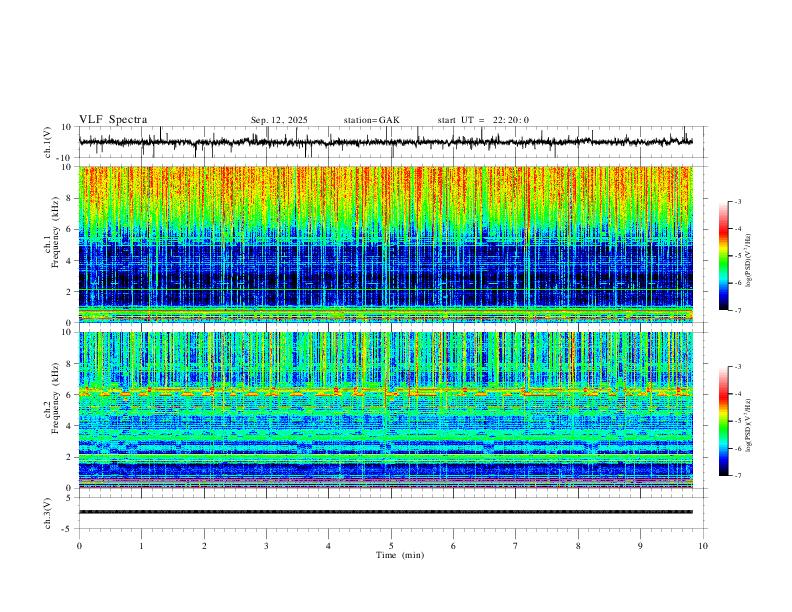Select the ch.2 "Frequency (kHz)" axis label
Screen dimensions: 792x612
pos(55,398)
